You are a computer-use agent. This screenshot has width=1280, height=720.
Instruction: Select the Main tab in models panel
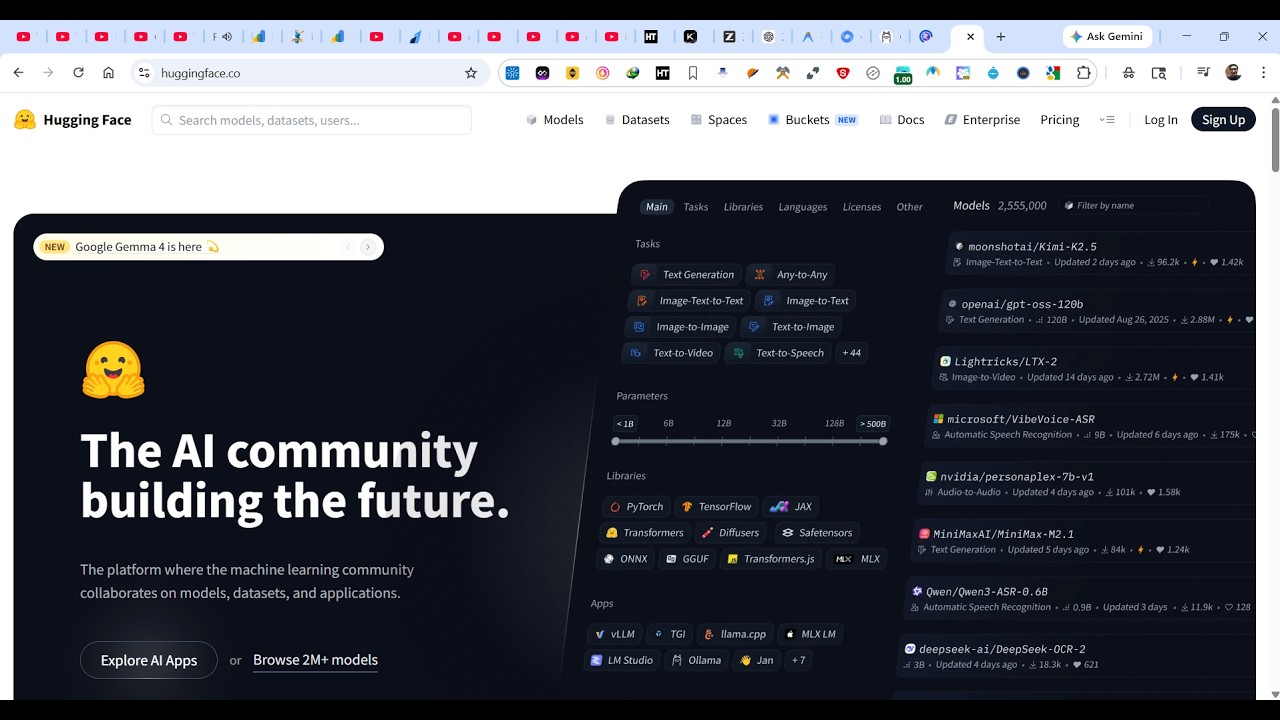(x=657, y=207)
